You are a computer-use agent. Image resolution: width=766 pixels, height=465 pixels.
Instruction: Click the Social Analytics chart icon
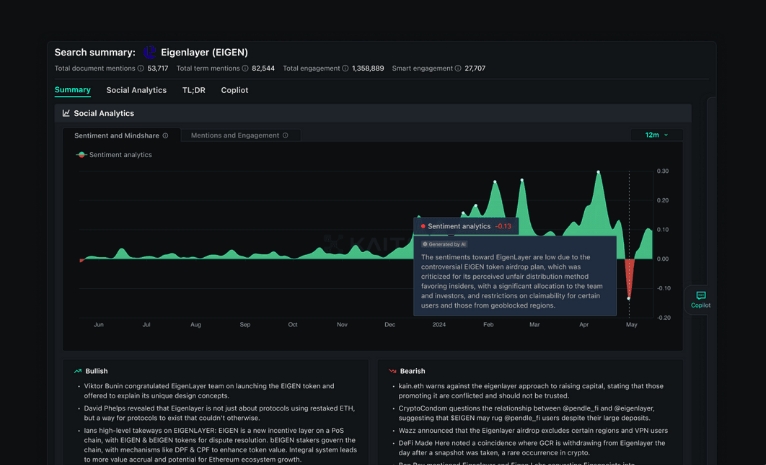[x=66, y=113]
